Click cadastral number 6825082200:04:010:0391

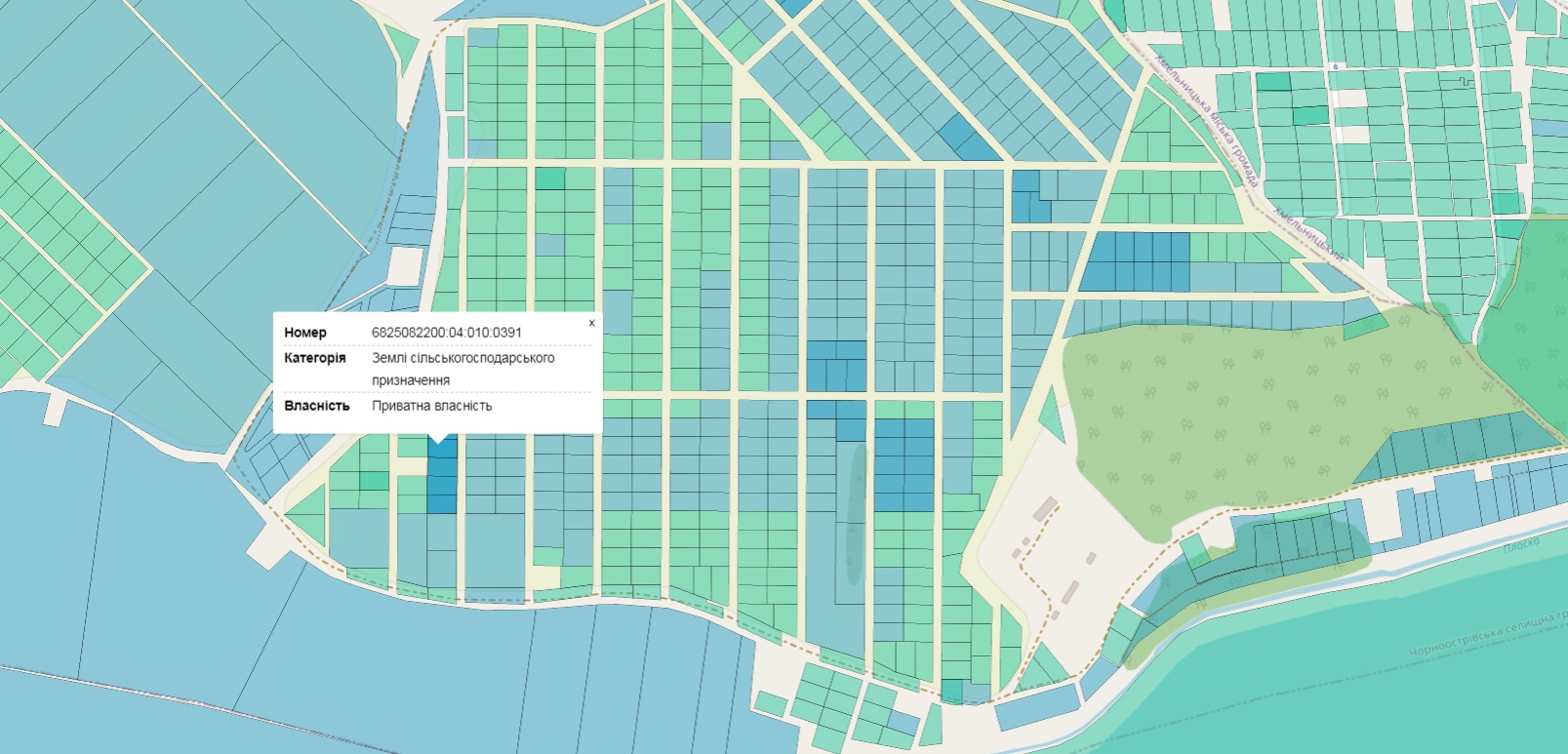coord(446,333)
